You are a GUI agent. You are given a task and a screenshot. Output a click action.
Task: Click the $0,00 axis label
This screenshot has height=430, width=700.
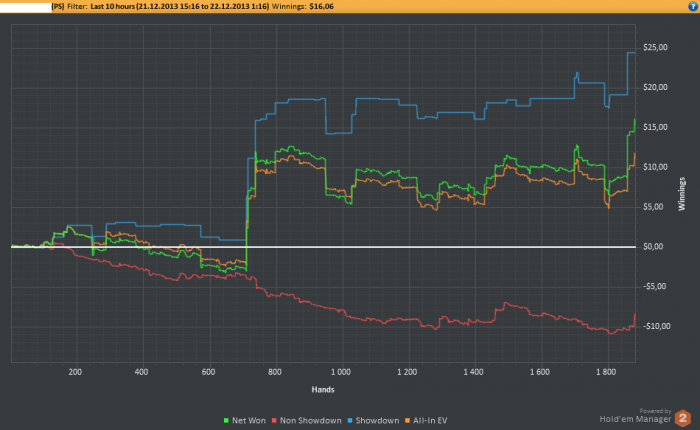653,246
